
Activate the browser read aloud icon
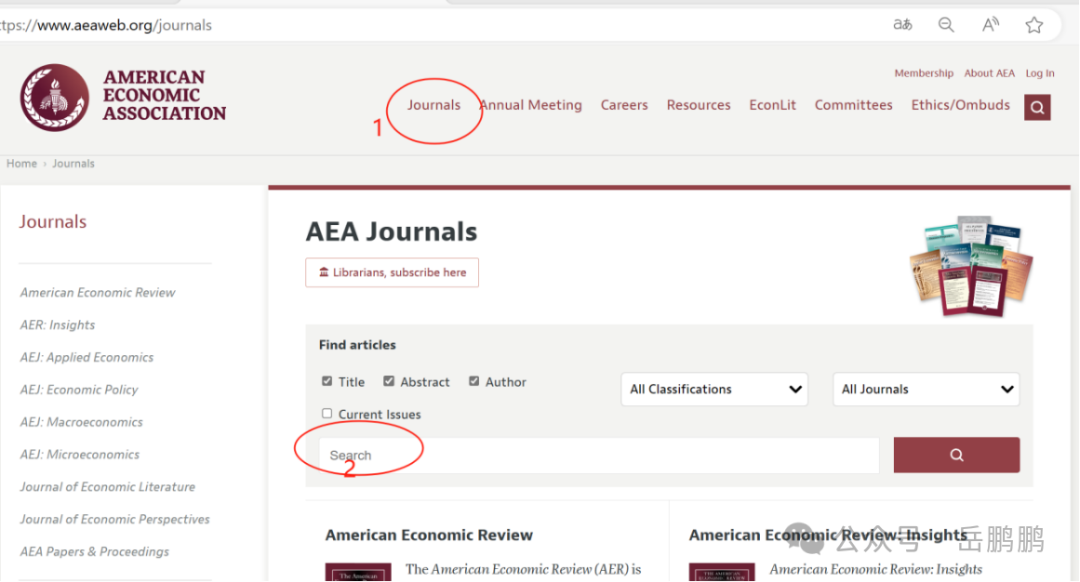click(990, 25)
